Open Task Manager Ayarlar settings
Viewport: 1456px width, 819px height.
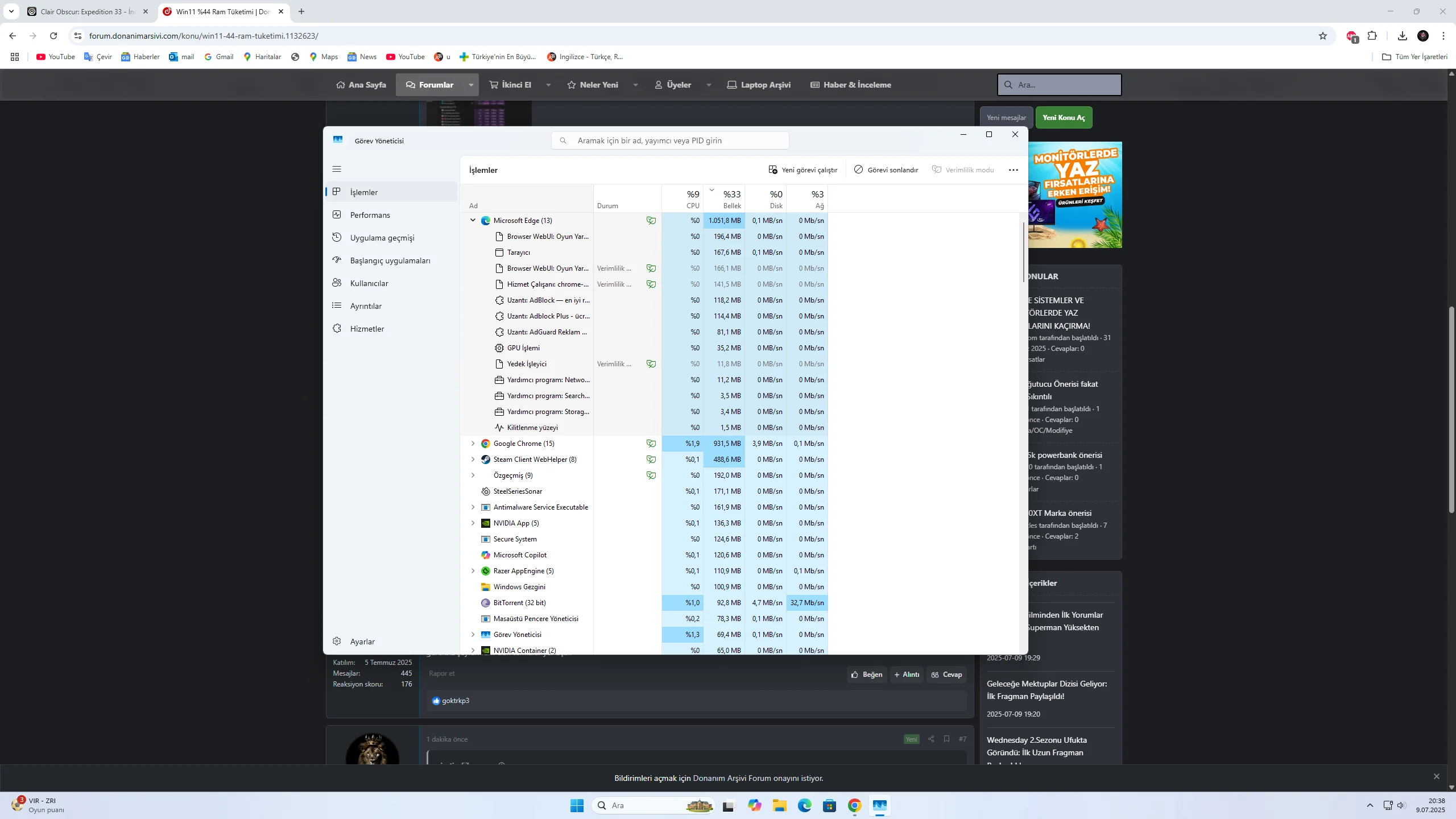point(362,642)
